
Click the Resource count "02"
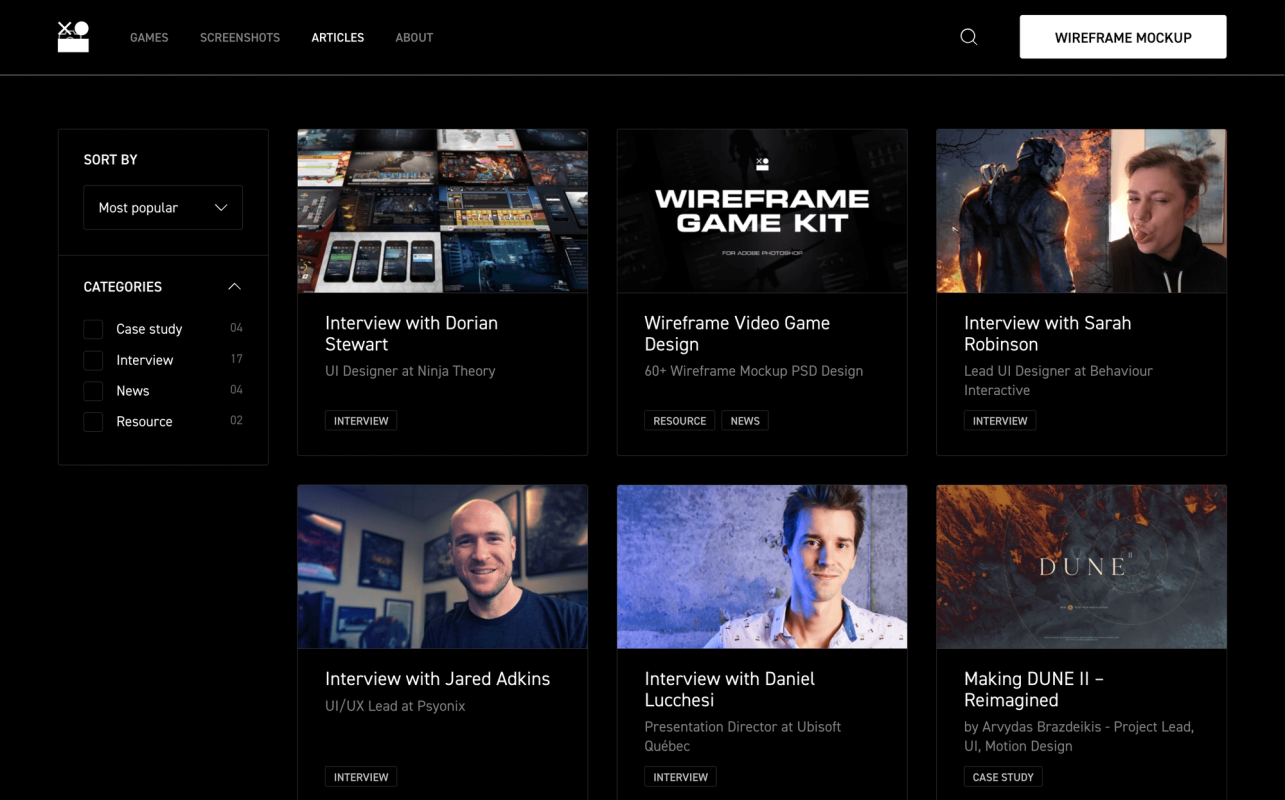tap(236, 421)
